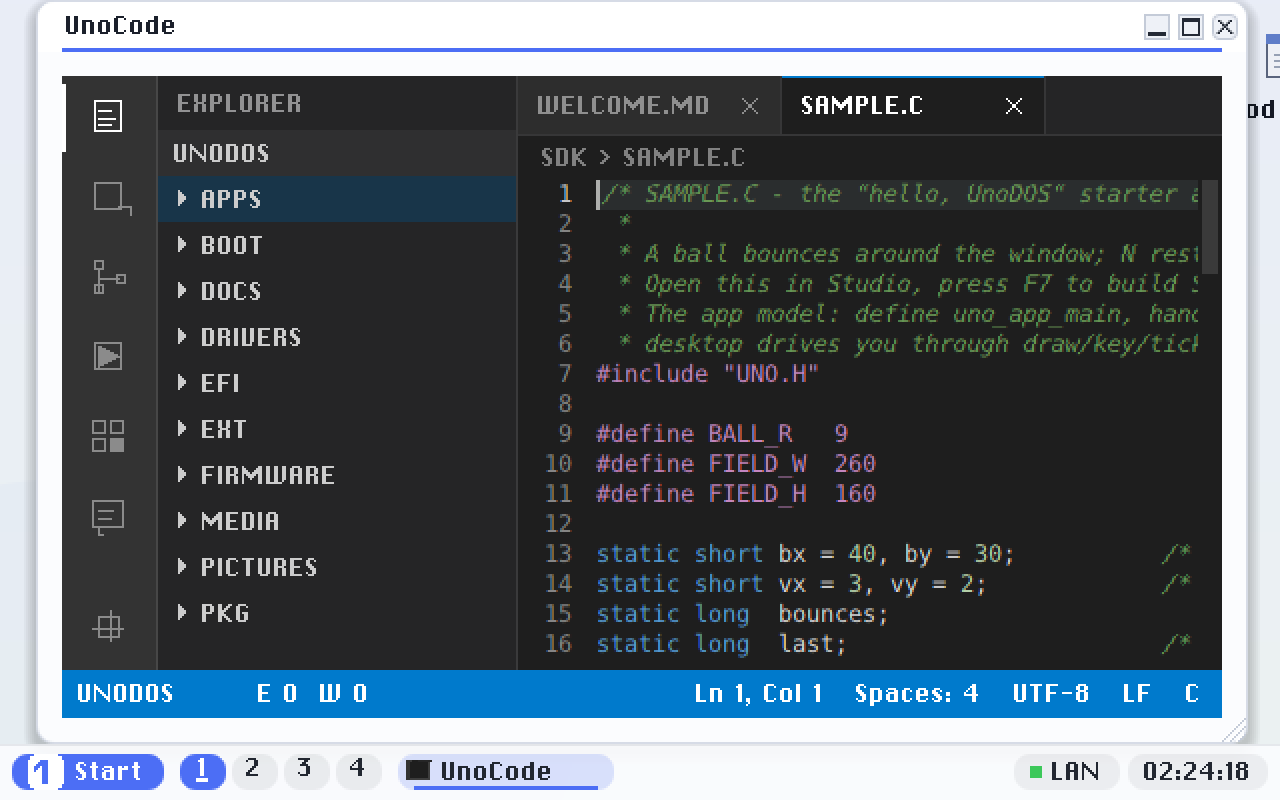1280x800 pixels.
Task: Click the #define BALL_R 9 line
Action: (x=722, y=434)
